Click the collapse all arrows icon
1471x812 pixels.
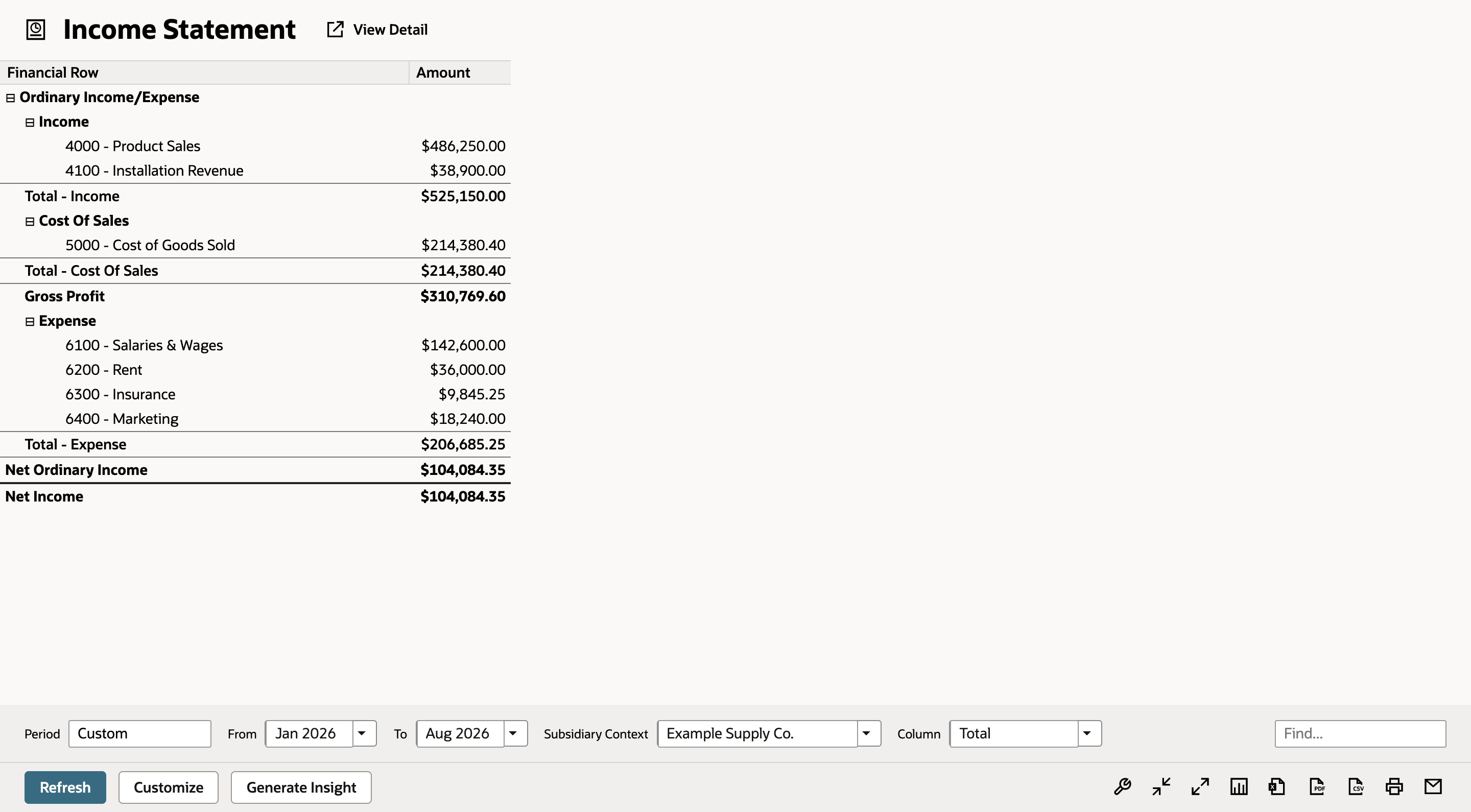click(1161, 786)
